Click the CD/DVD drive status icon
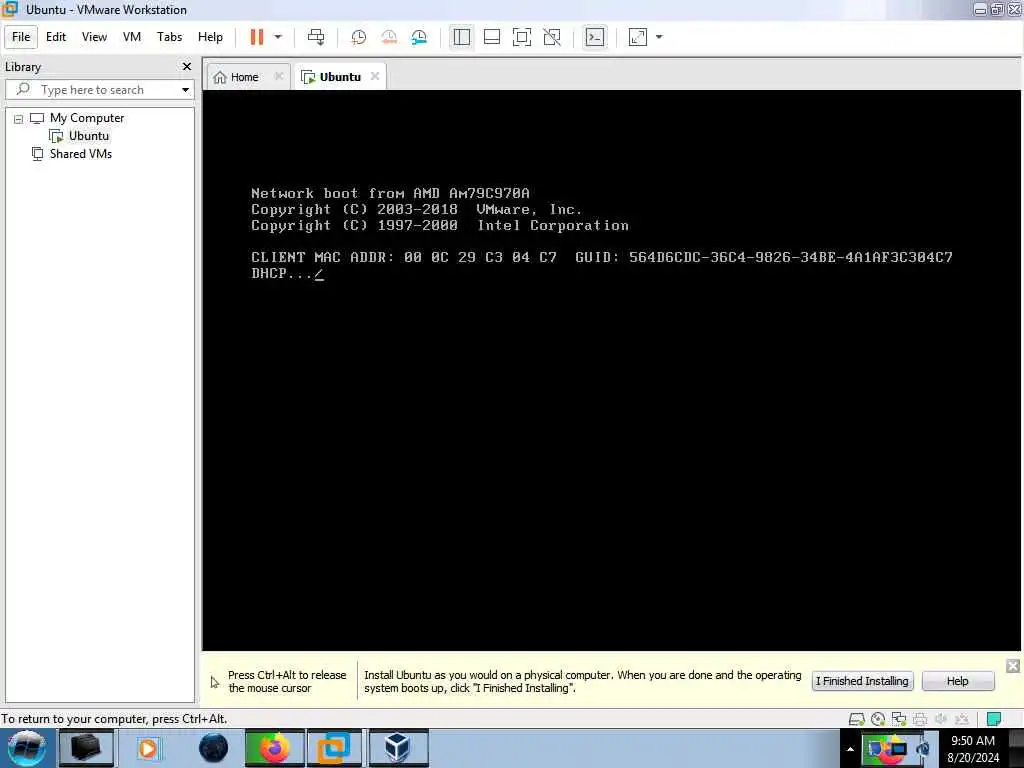This screenshot has width=1024, height=768. (x=878, y=719)
